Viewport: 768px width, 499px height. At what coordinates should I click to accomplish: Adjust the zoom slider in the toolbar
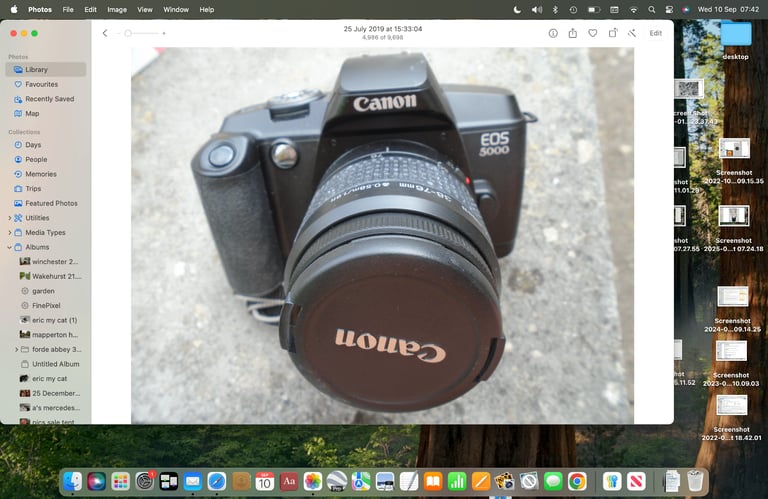141,33
